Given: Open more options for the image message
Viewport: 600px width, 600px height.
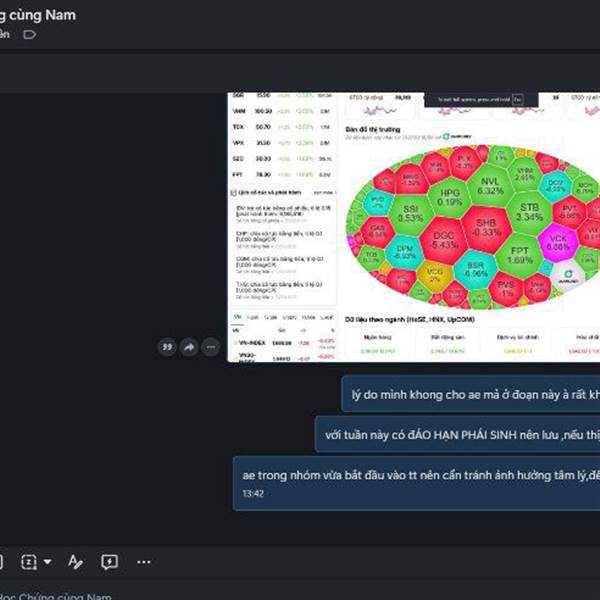Looking at the screenshot, I should point(211,347).
